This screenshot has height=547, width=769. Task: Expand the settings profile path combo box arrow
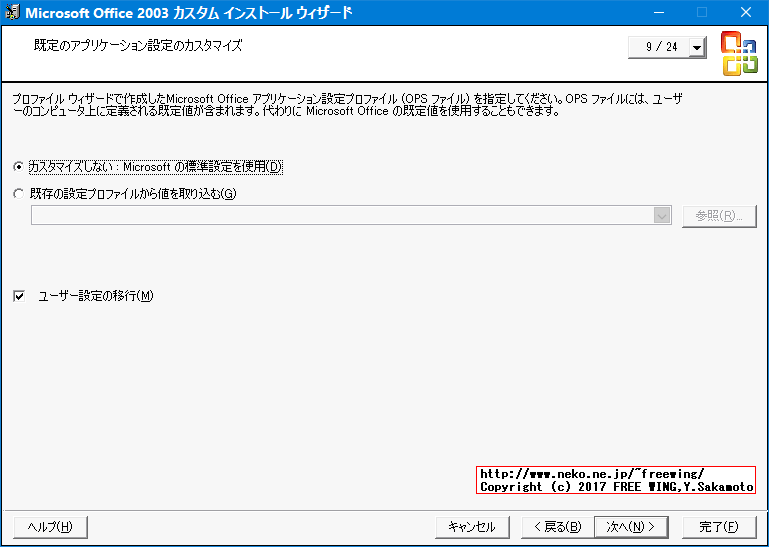click(662, 215)
